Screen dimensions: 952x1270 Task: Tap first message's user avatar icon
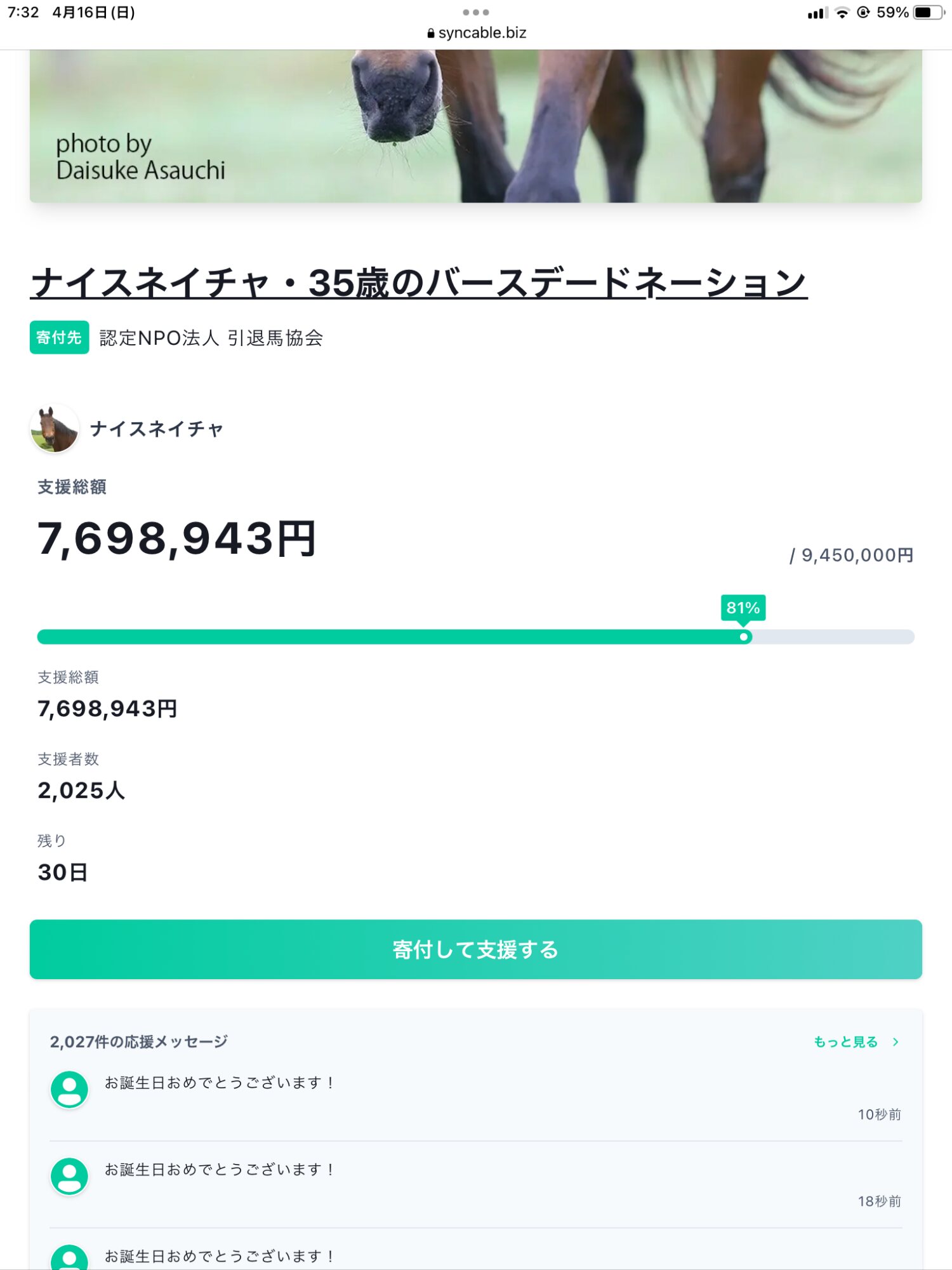[69, 1089]
